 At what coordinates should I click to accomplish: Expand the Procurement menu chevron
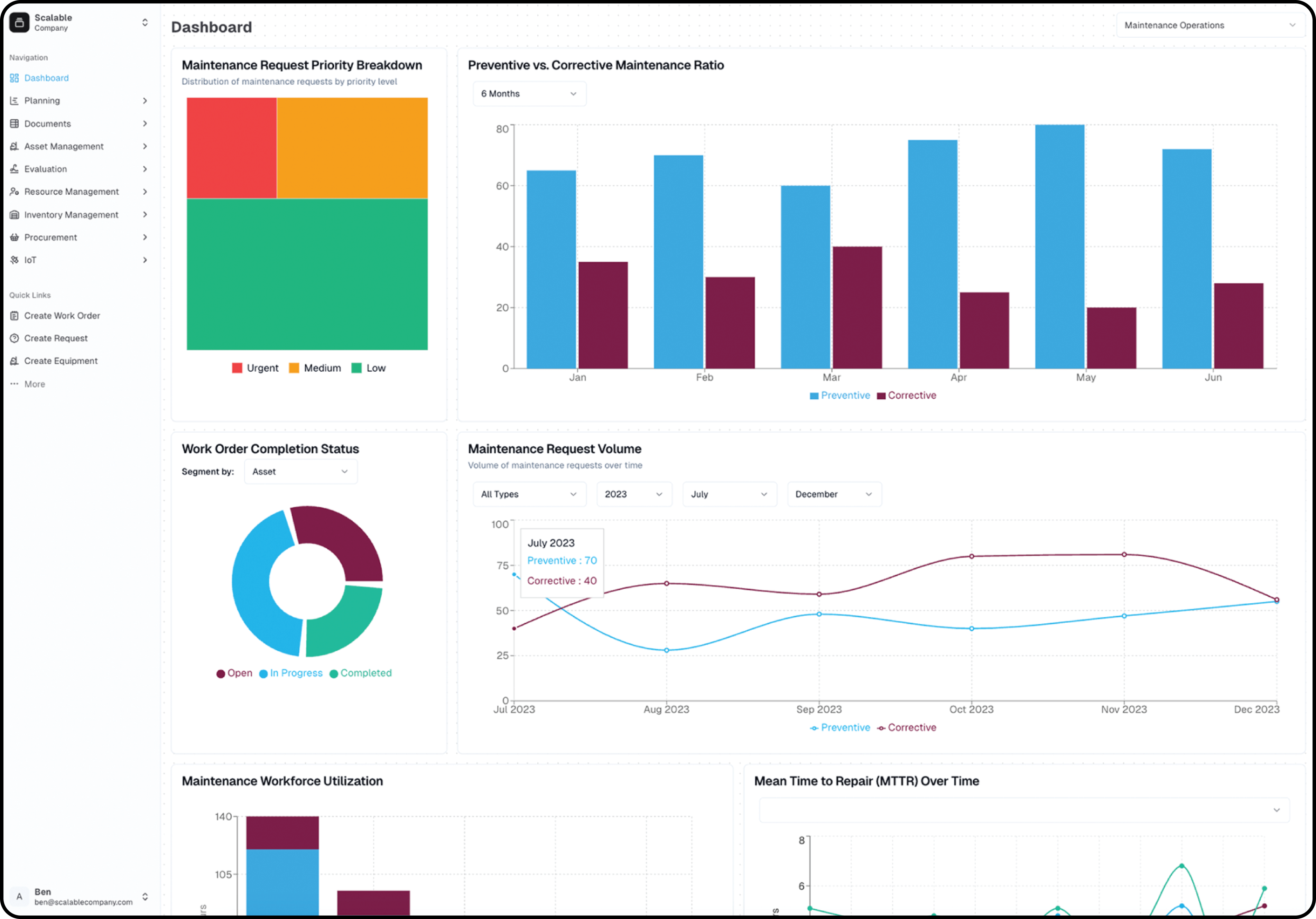click(x=145, y=237)
